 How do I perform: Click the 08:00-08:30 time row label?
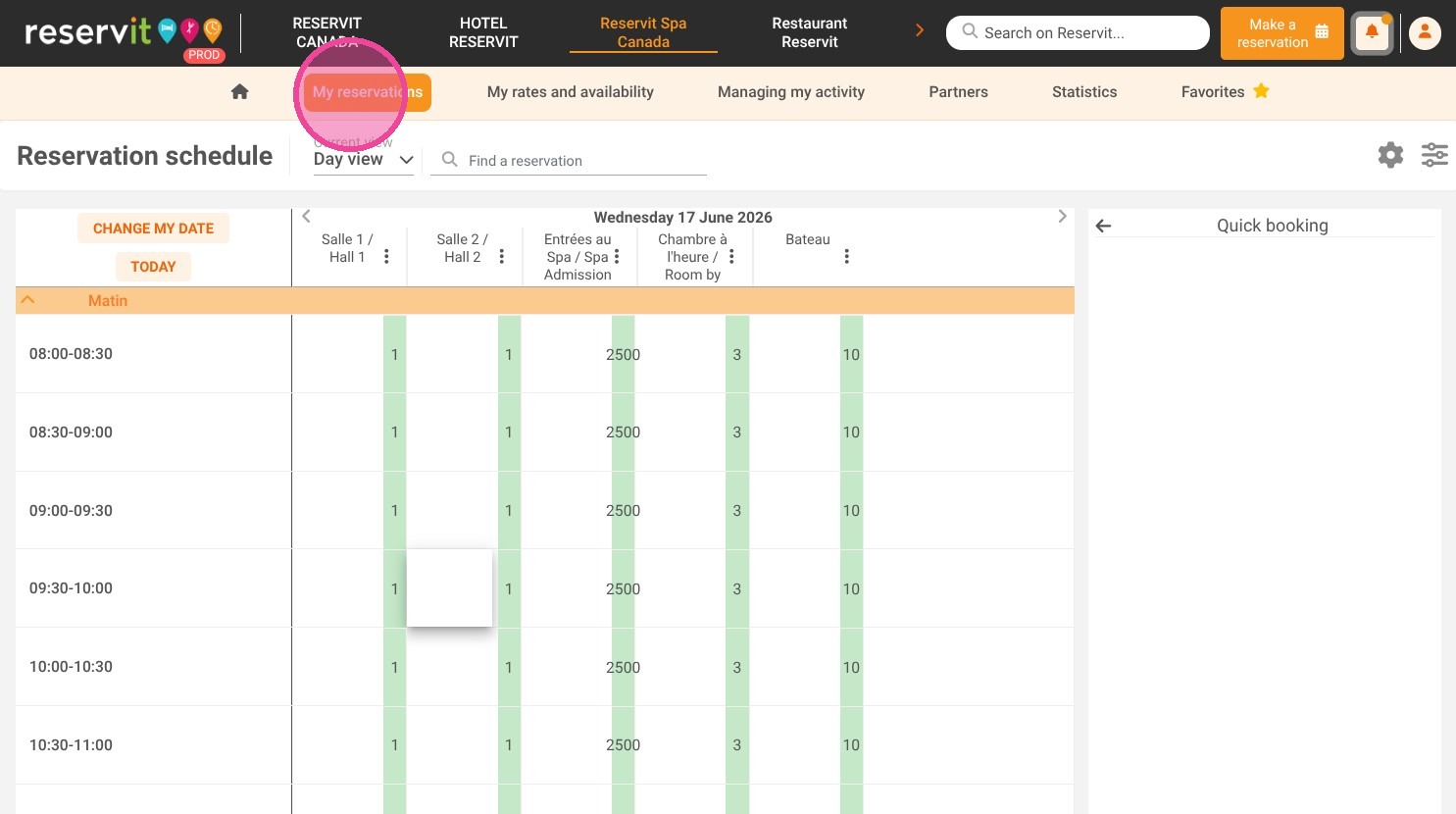tap(71, 354)
